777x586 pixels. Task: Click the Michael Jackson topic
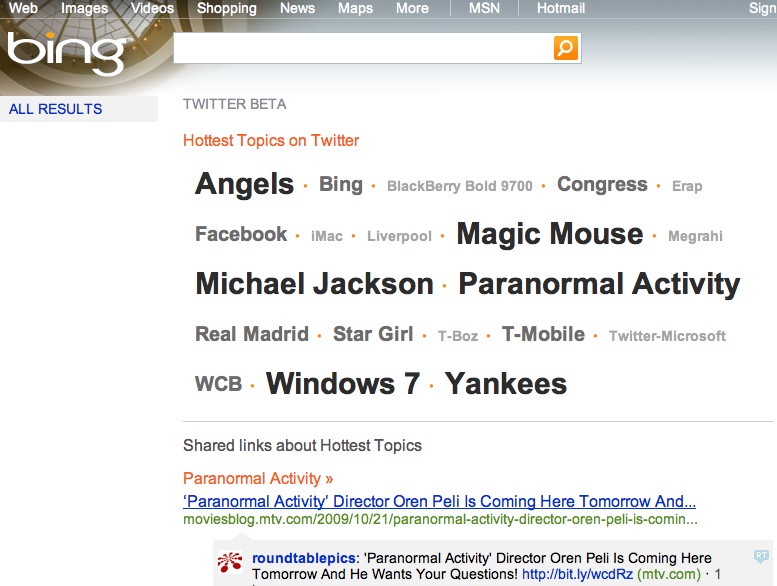(x=315, y=283)
